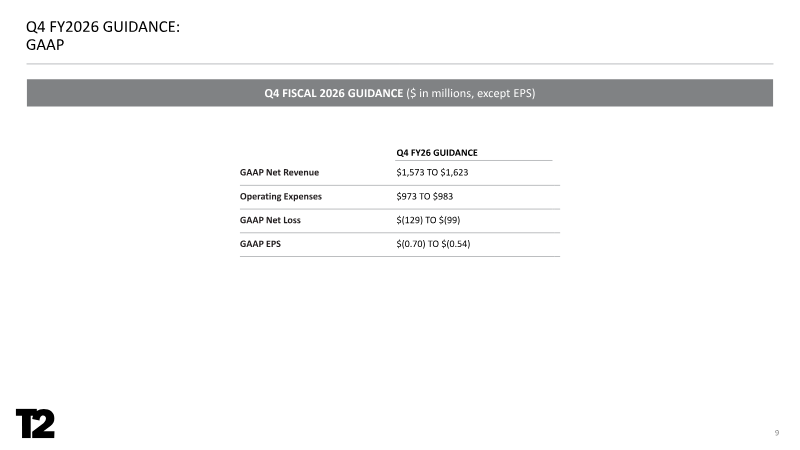800x450 pixels.
Task: Select the "Q4 FY2026 GUIDANCE:" title line
Action: coord(103,27)
